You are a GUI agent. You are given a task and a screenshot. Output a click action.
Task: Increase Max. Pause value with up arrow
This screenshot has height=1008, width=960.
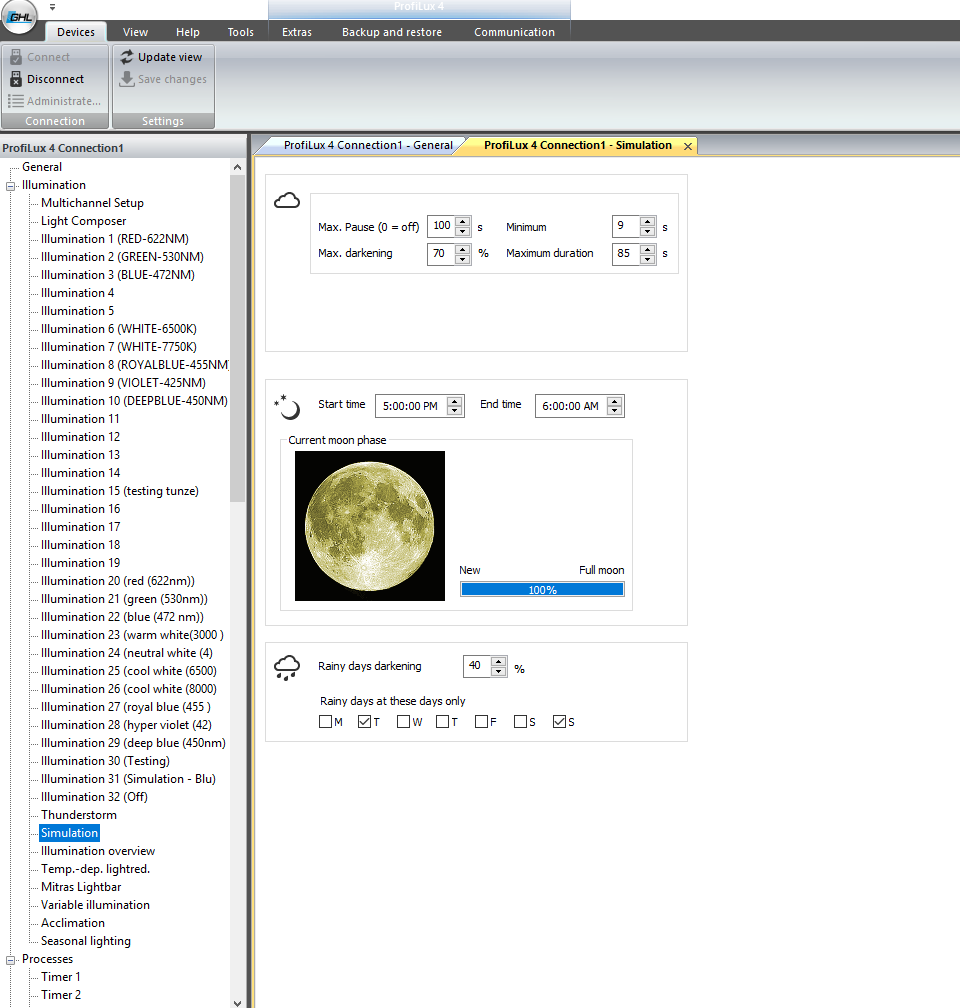coord(462,222)
